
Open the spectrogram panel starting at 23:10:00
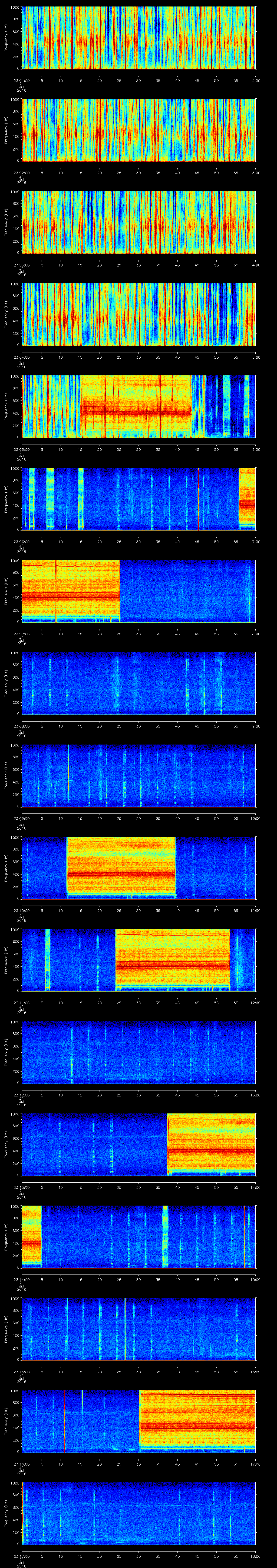click(138, 868)
